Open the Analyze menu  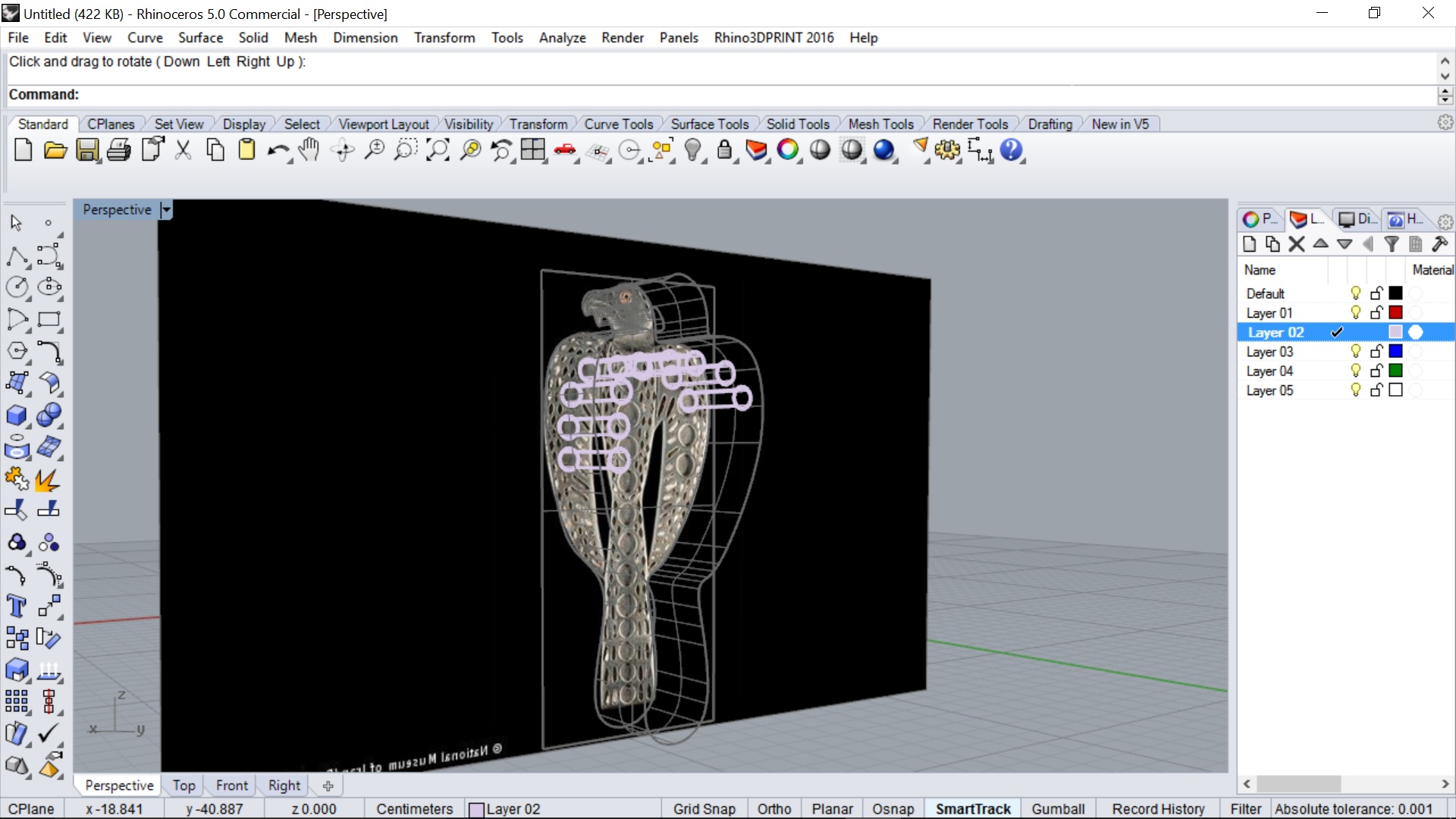click(562, 38)
